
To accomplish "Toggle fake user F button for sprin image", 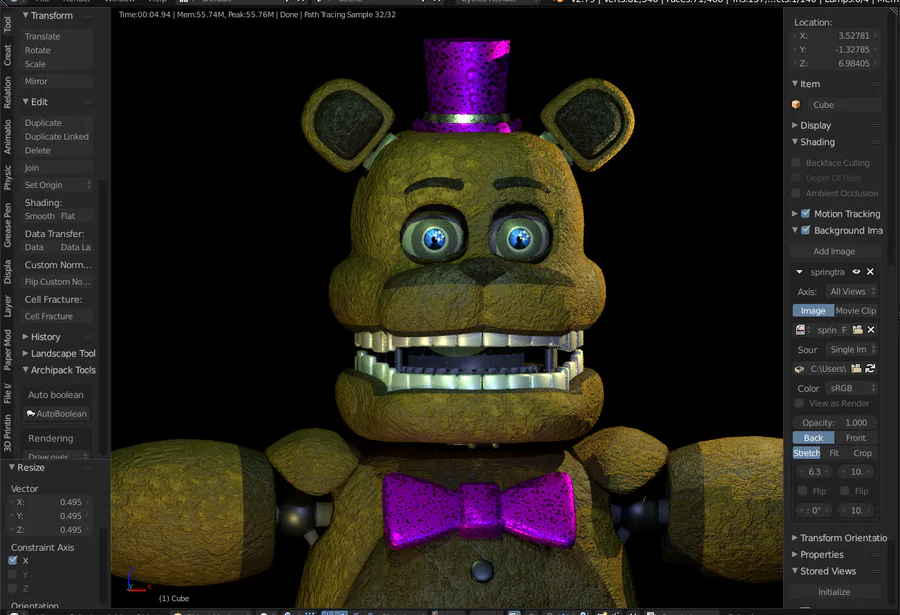I will [x=844, y=330].
